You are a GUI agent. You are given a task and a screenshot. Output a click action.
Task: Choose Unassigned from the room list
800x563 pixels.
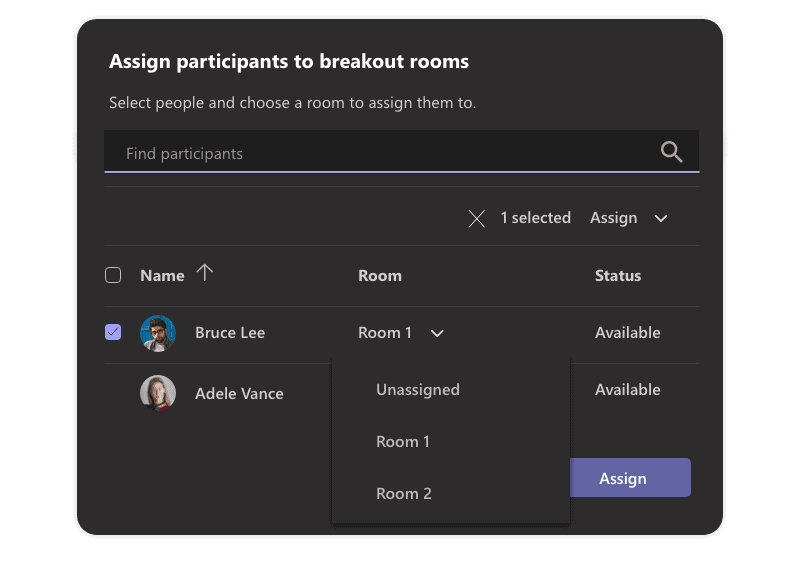418,390
